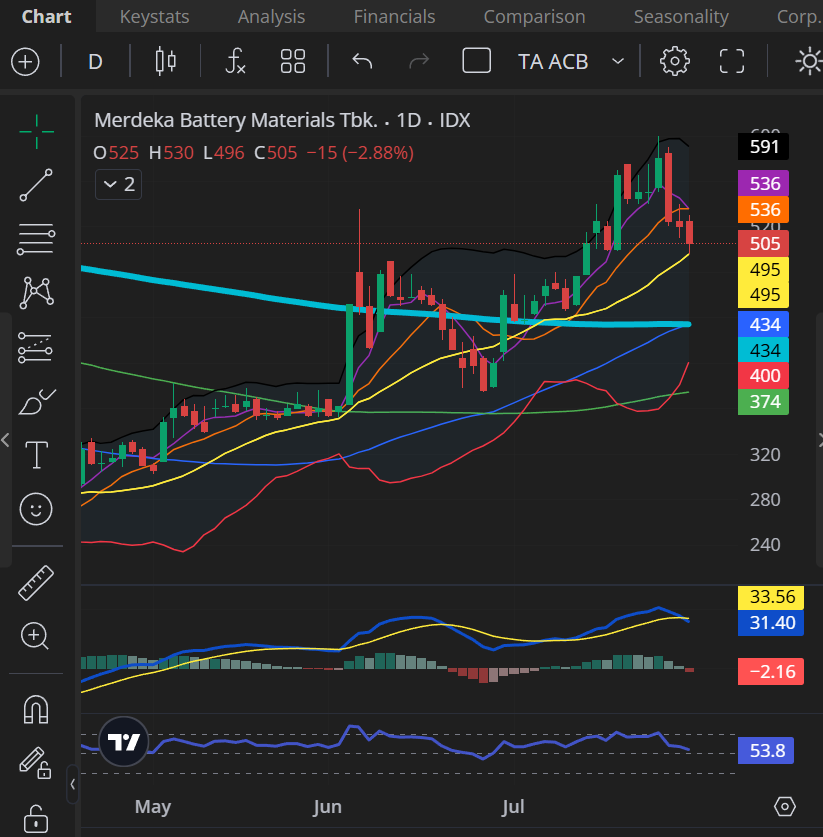This screenshot has height=837, width=823.
Task: Click the red −2.16 histogram label
Action: coord(771,672)
